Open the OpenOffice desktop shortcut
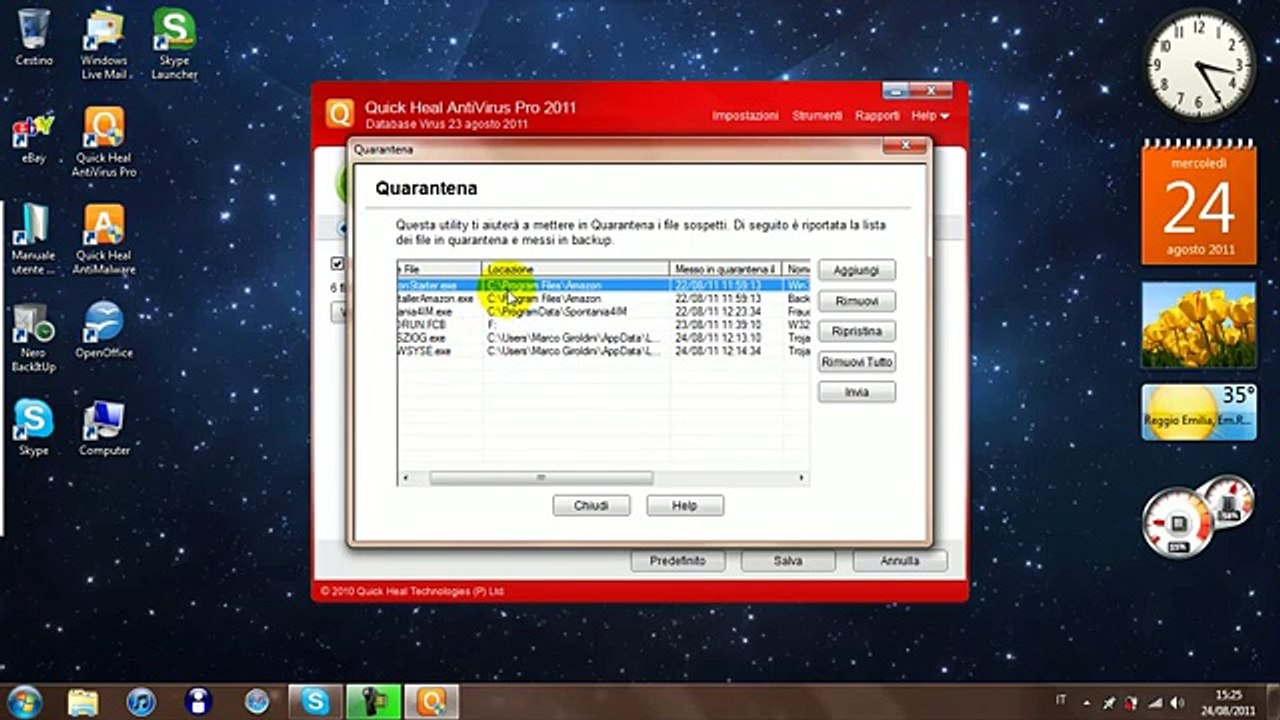The image size is (1280, 720). click(104, 331)
